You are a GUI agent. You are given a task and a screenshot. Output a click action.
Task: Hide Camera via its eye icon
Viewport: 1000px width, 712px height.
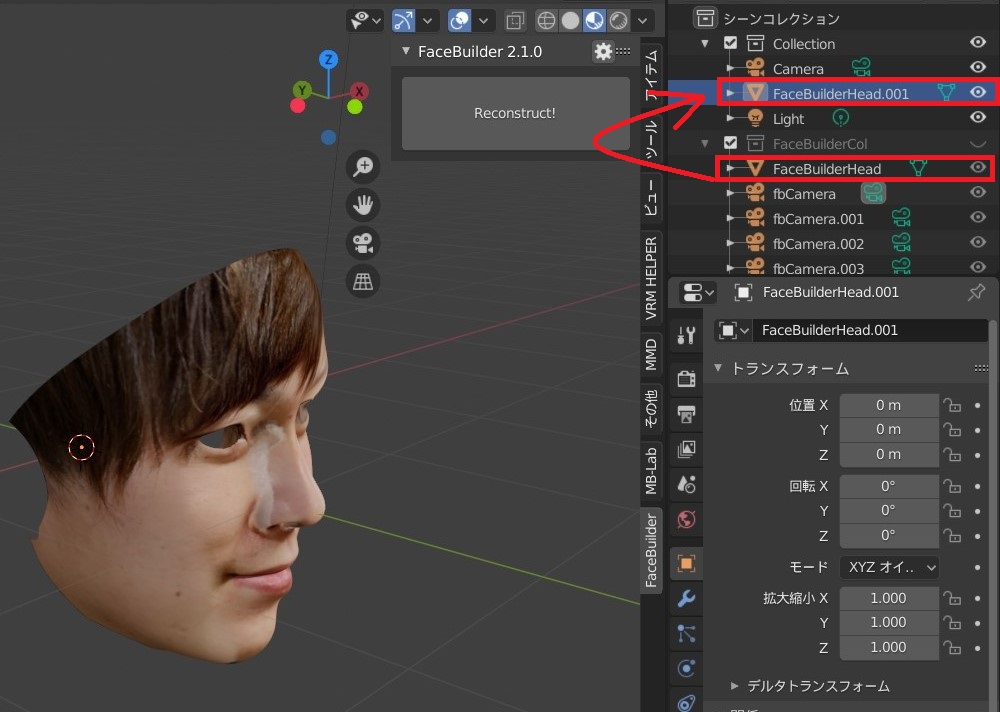tap(978, 67)
